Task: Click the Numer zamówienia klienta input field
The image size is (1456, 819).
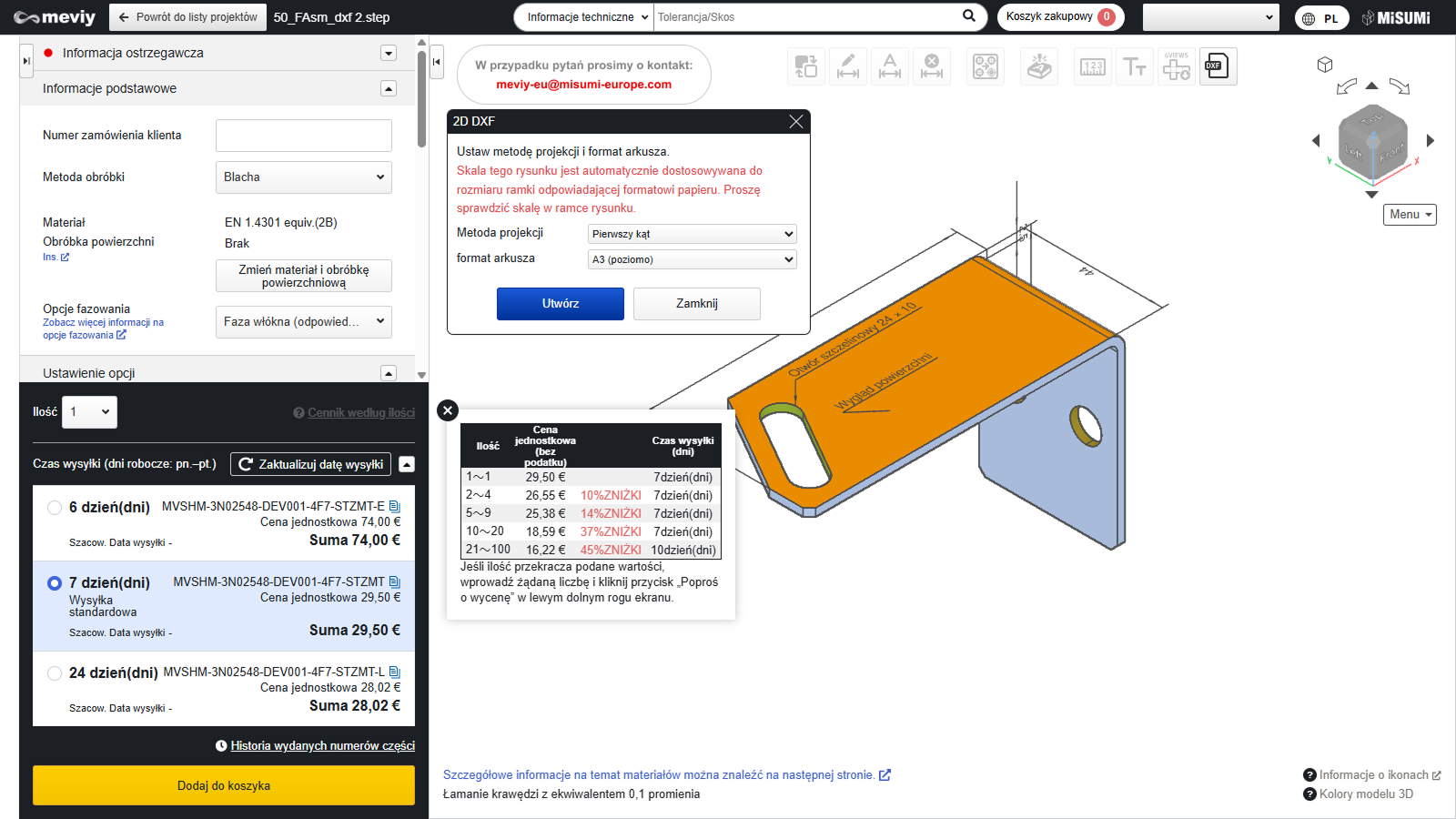Action: point(303,136)
